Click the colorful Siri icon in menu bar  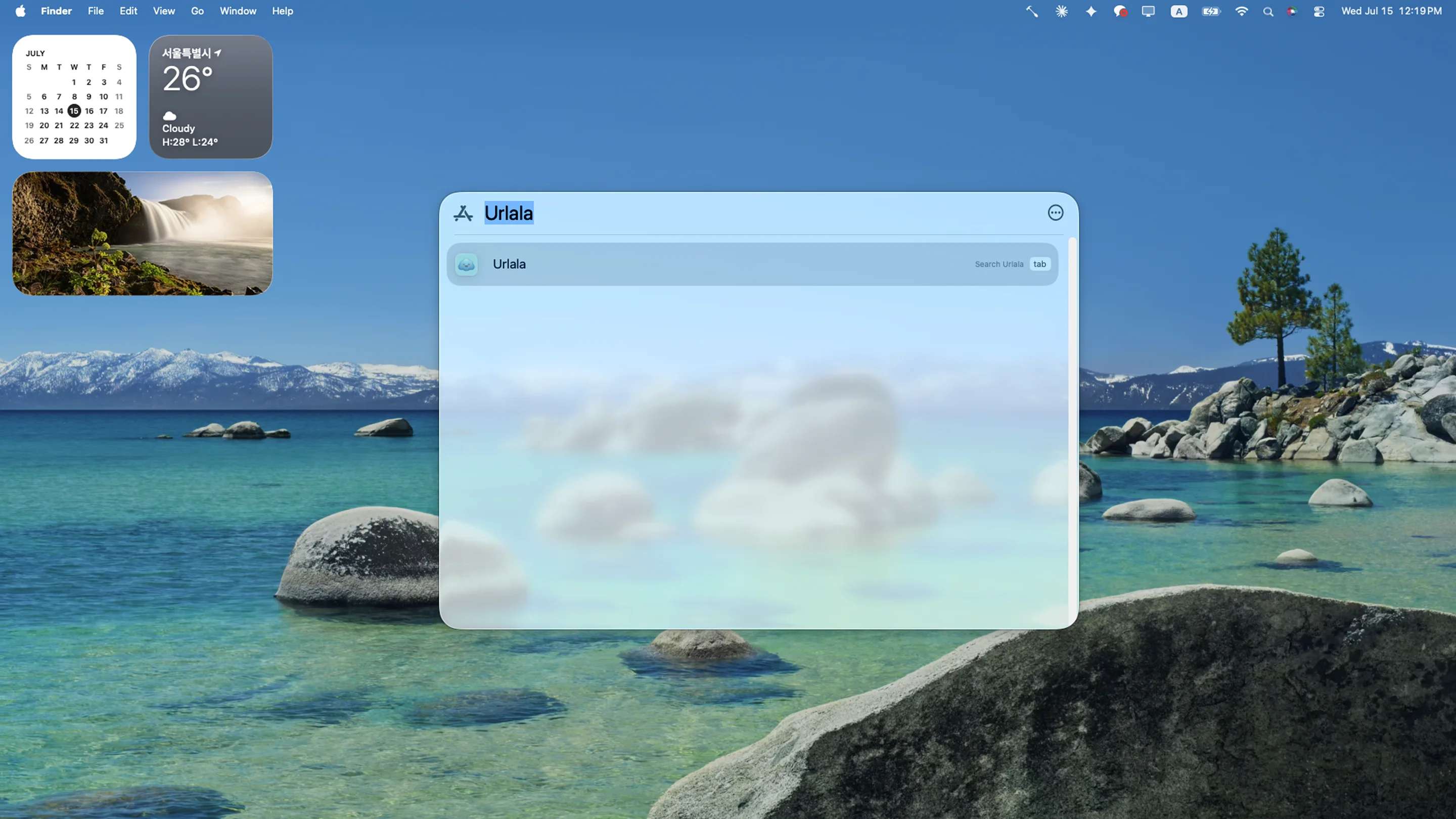click(1292, 11)
